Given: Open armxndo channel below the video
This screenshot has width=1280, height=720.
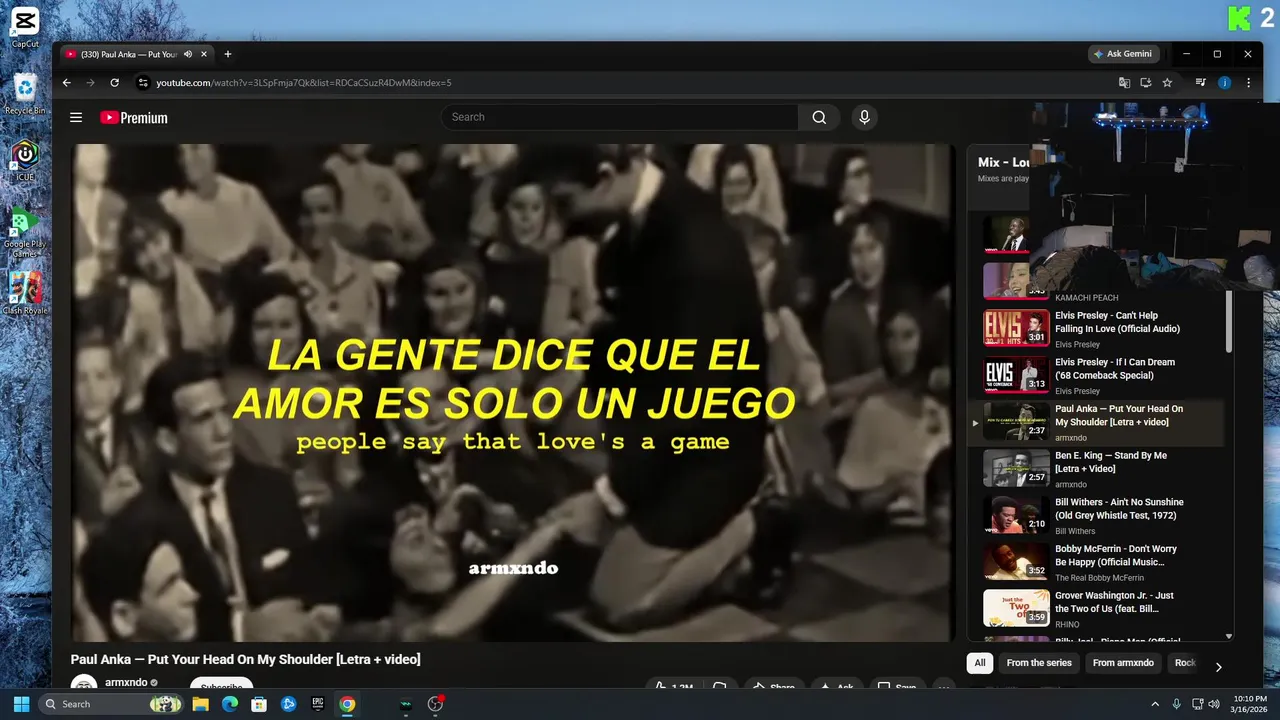Looking at the screenshot, I should [x=126, y=683].
